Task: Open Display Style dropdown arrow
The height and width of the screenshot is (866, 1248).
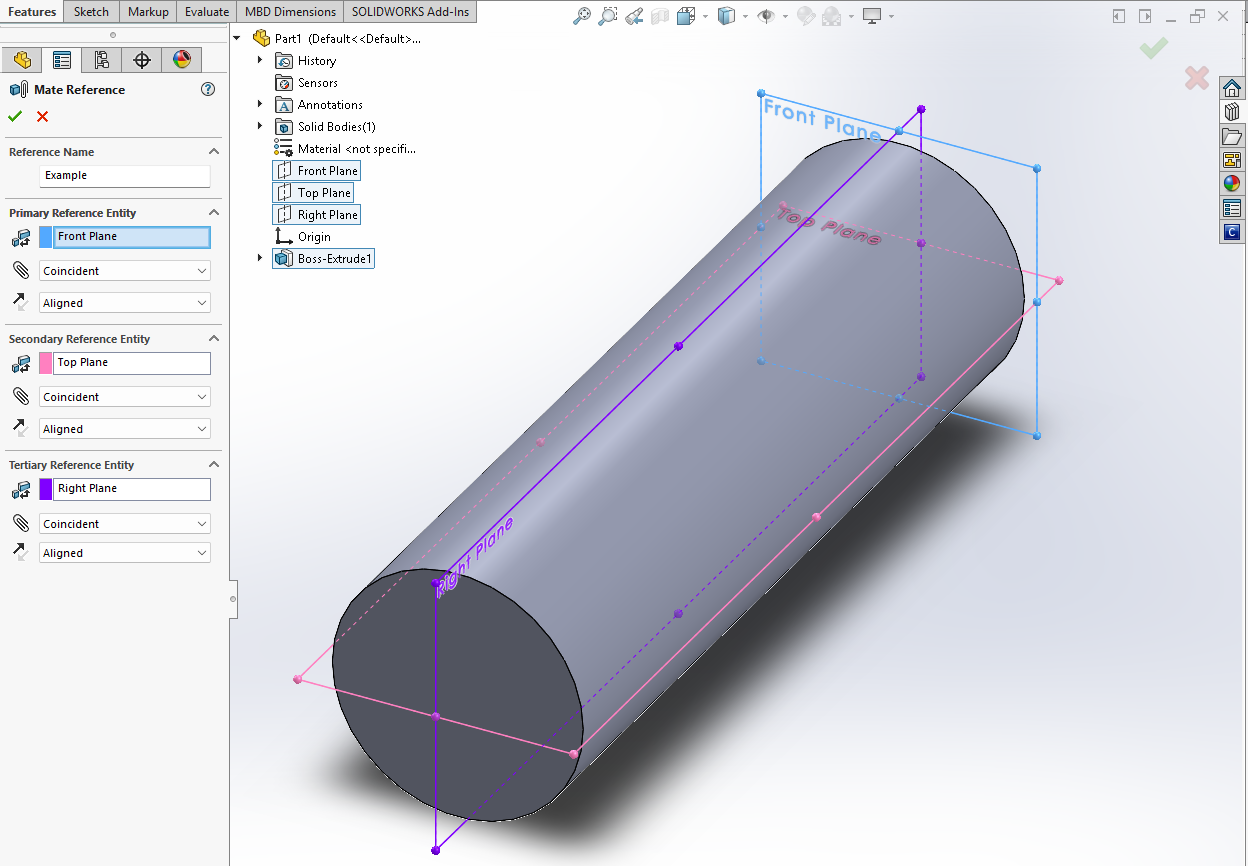Action: click(x=745, y=16)
